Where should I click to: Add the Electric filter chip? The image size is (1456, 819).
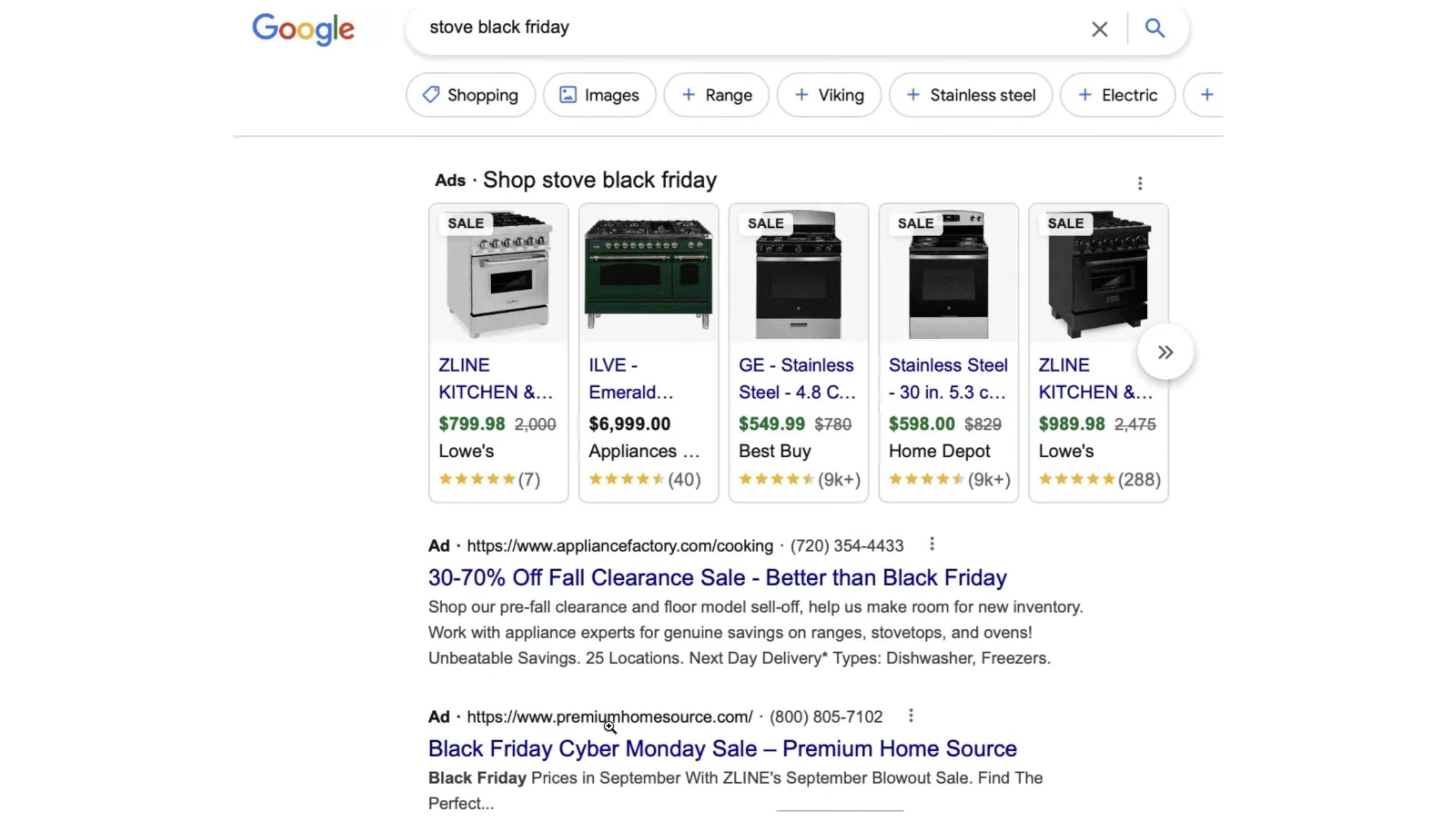pos(1117,95)
